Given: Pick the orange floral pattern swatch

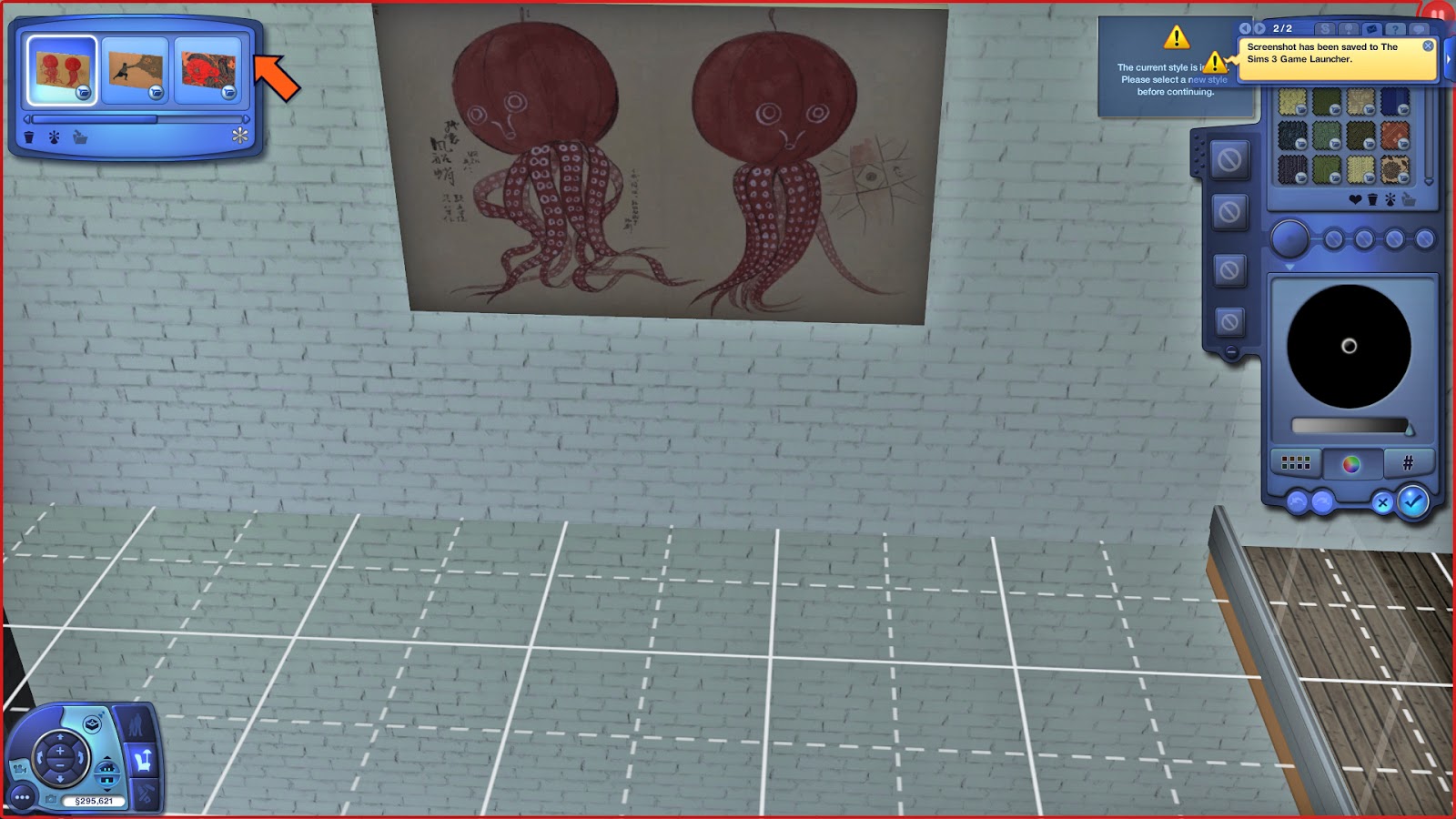Looking at the screenshot, I should (1395, 135).
